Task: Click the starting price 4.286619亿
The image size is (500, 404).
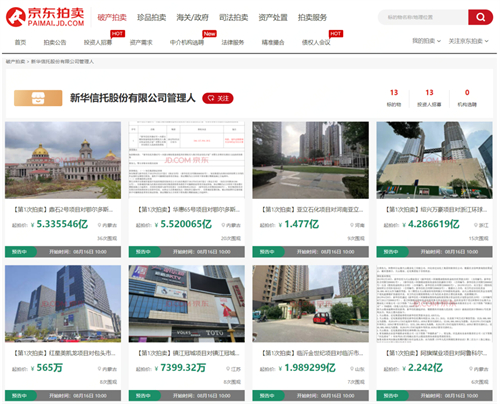Action: pyautogui.click(x=434, y=224)
